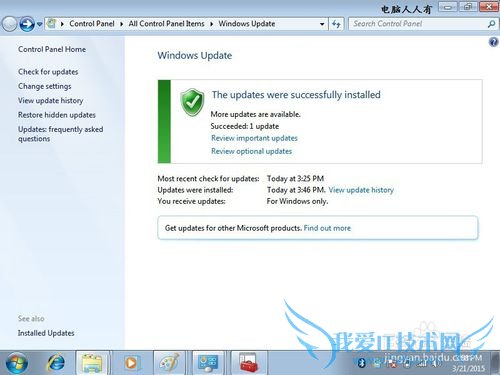Click 'For Windows only.' text
The image size is (500, 375).
click(297, 201)
